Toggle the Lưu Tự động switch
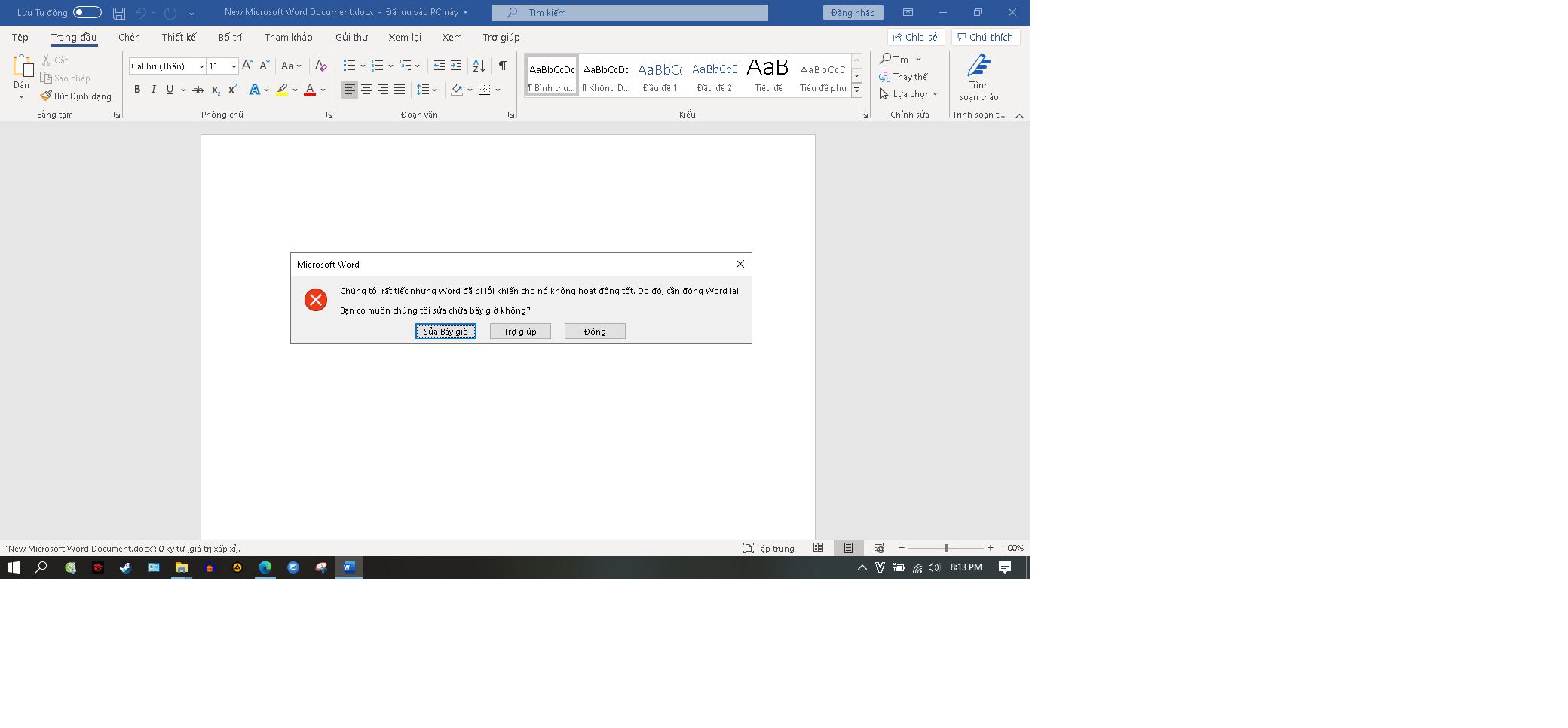 [x=87, y=12]
